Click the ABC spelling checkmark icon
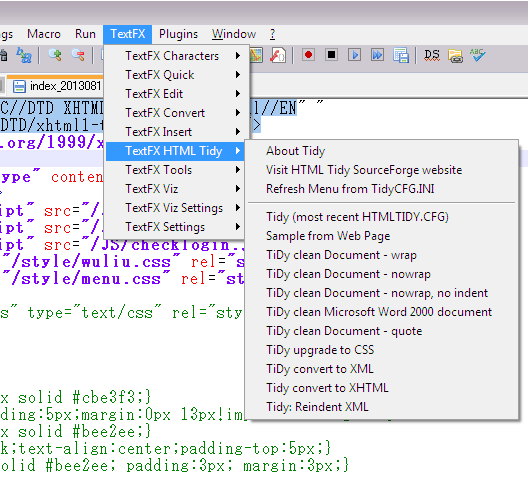 click(x=477, y=55)
